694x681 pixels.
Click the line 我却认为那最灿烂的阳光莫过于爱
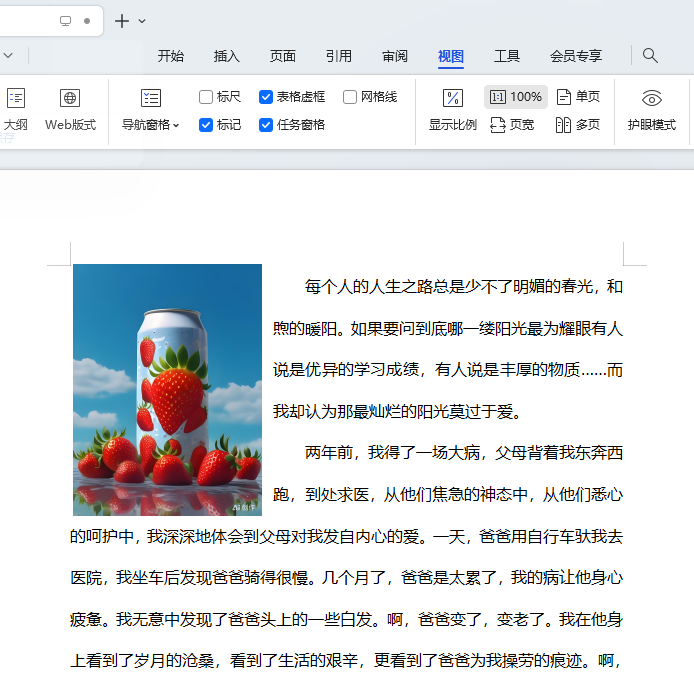click(398, 412)
